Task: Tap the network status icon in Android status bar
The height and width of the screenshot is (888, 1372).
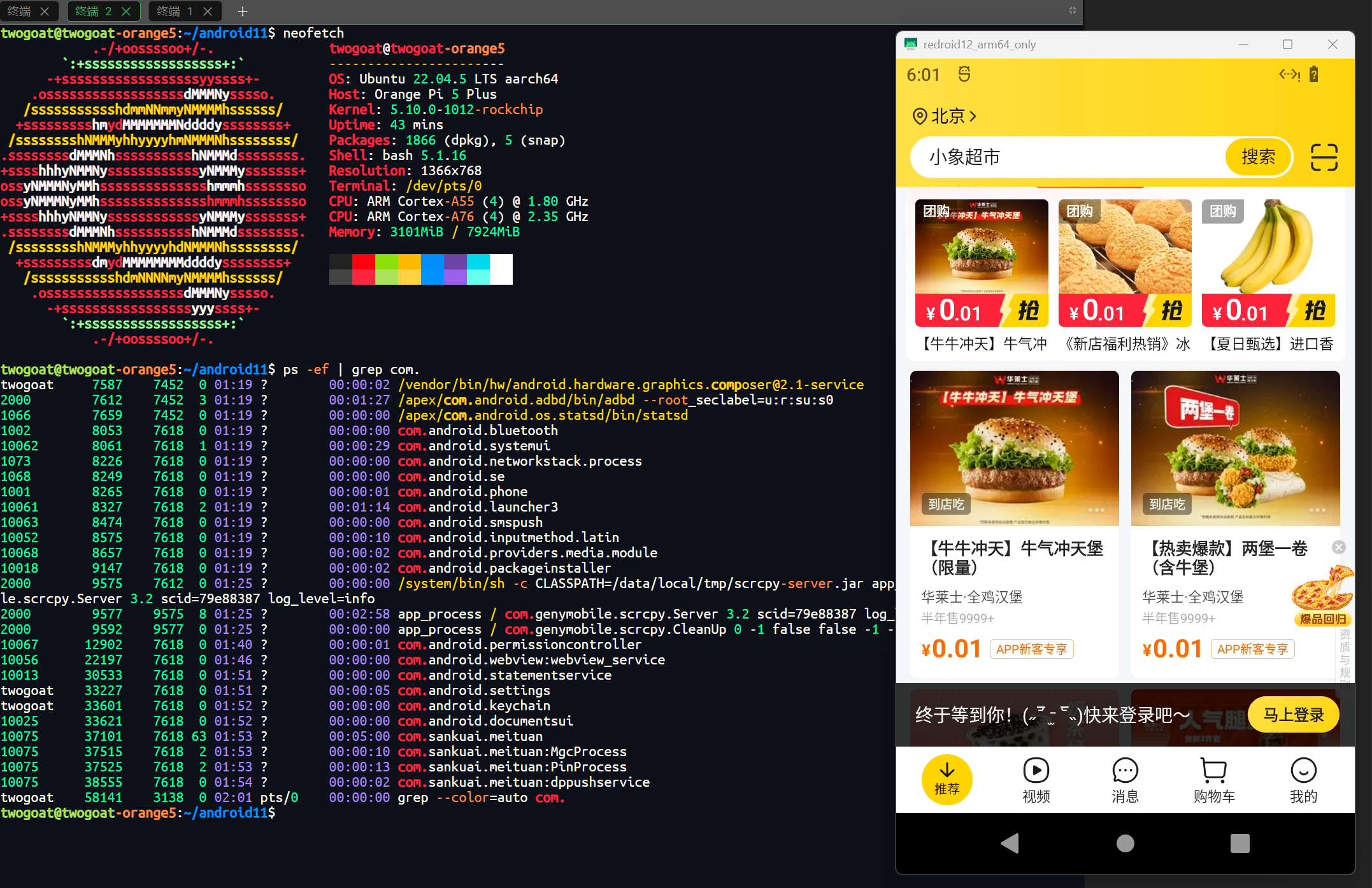Action: [1289, 75]
